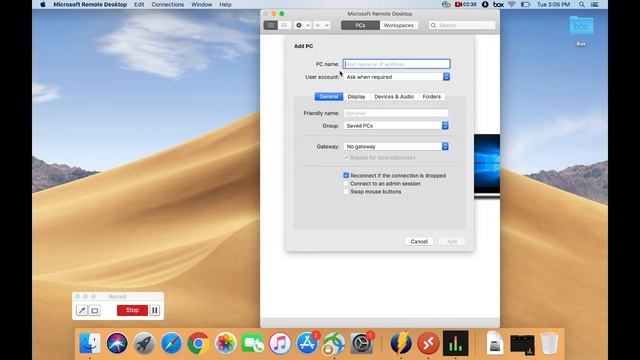The height and width of the screenshot is (360, 640).
Task: Open the Apple menu
Action: point(43,4)
